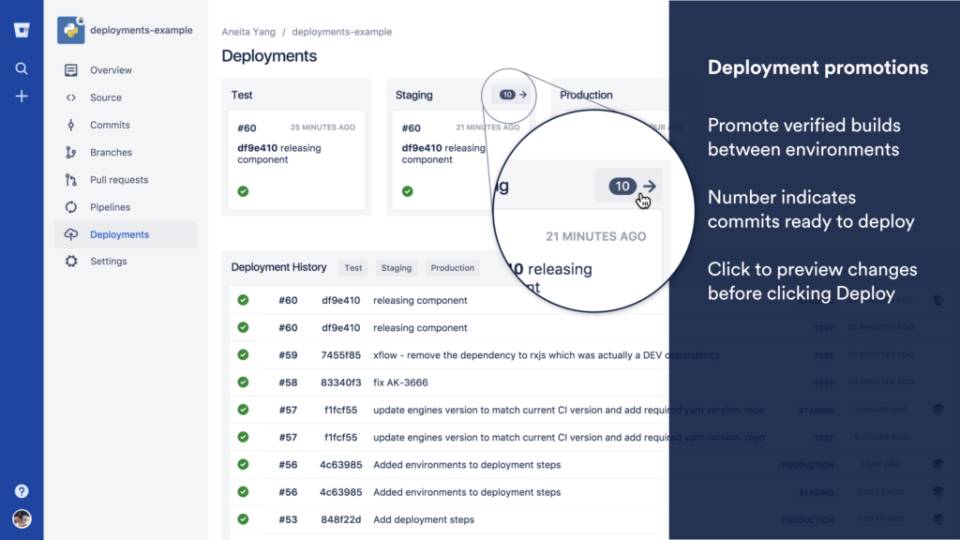This screenshot has width=960, height=540.
Task: Click the Bitbucket logo icon
Action: (x=21, y=30)
